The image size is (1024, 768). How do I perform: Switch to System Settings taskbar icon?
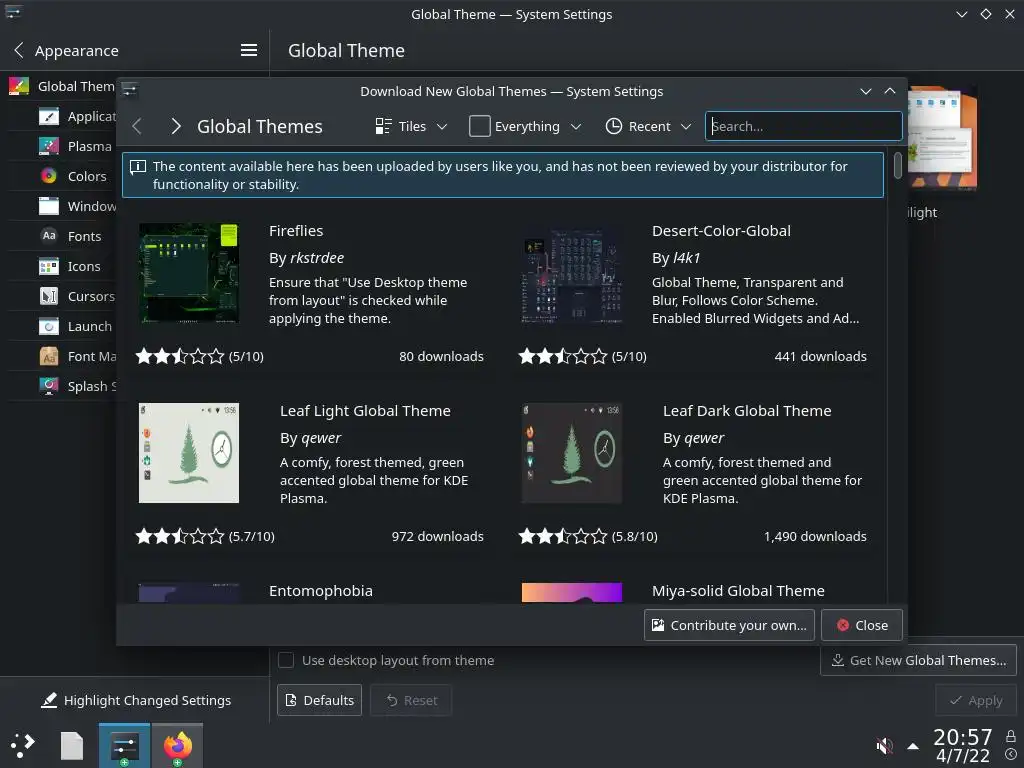click(x=124, y=745)
